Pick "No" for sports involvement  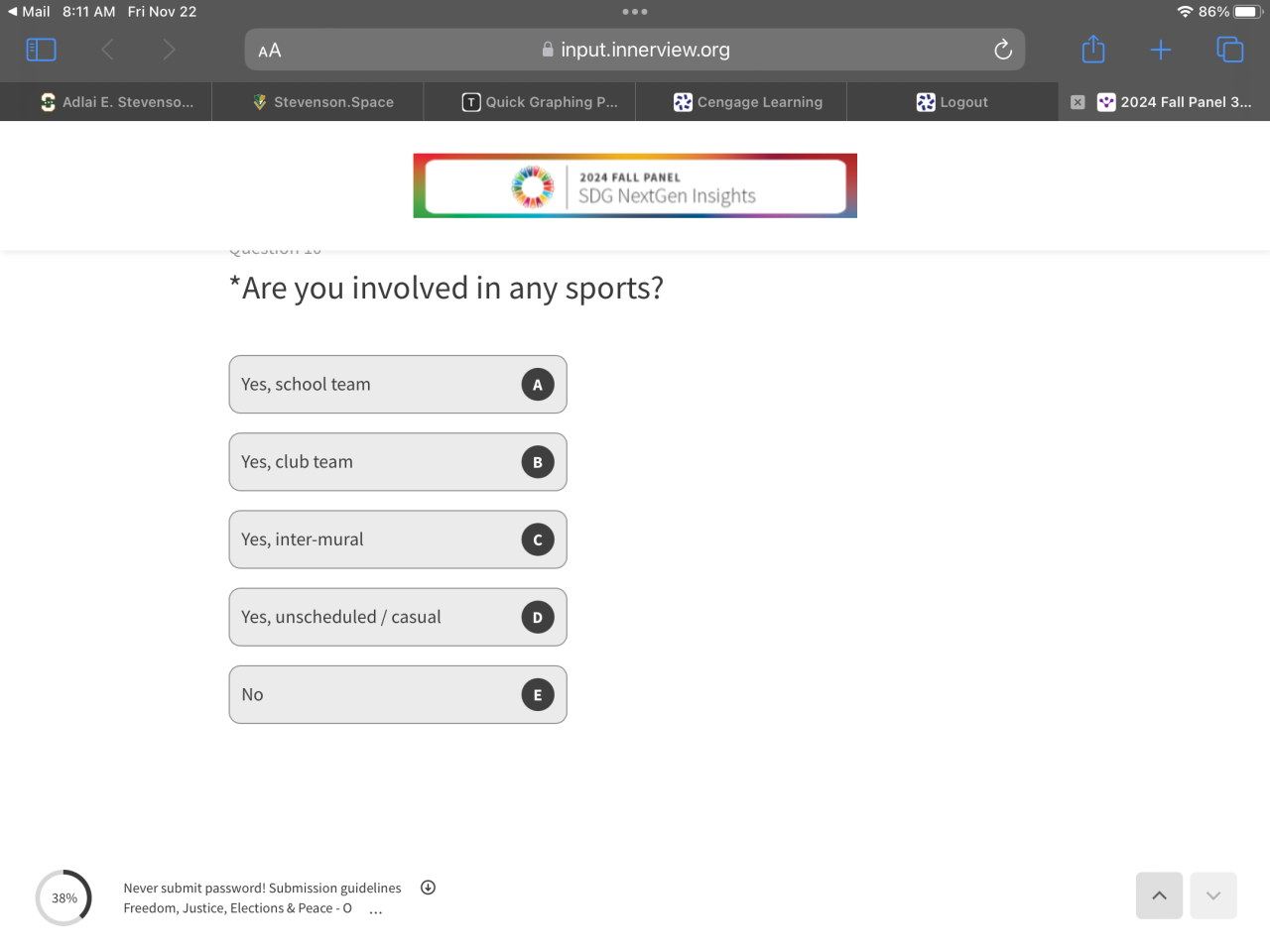[x=397, y=694]
